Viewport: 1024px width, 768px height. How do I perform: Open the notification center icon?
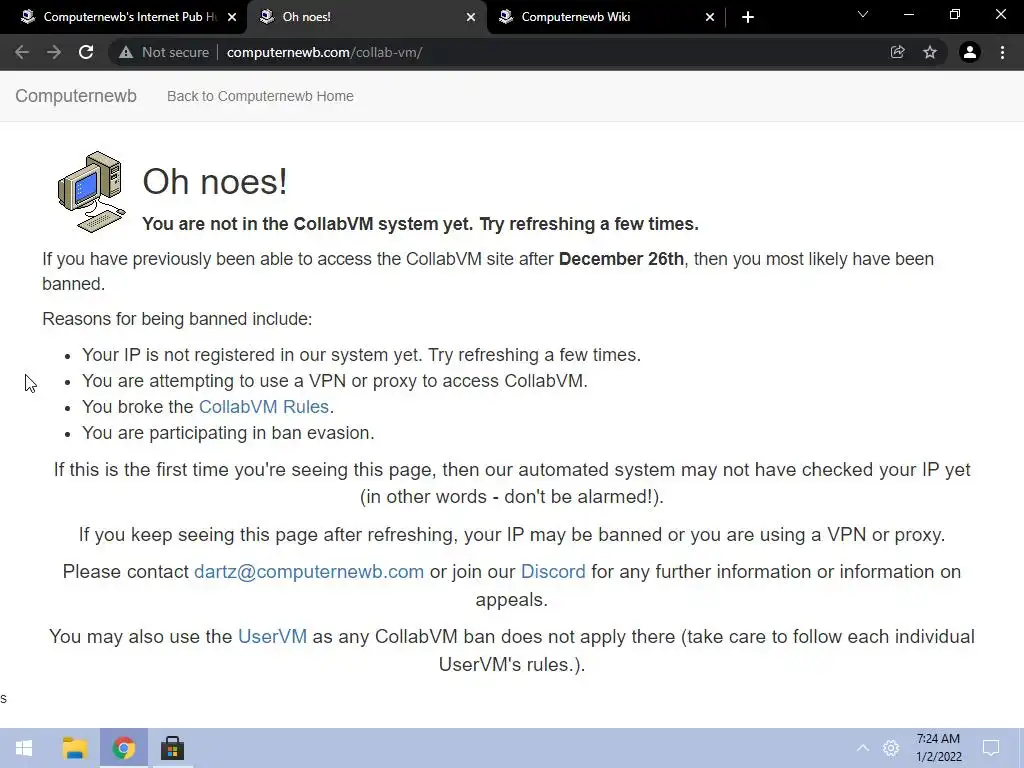coord(991,748)
